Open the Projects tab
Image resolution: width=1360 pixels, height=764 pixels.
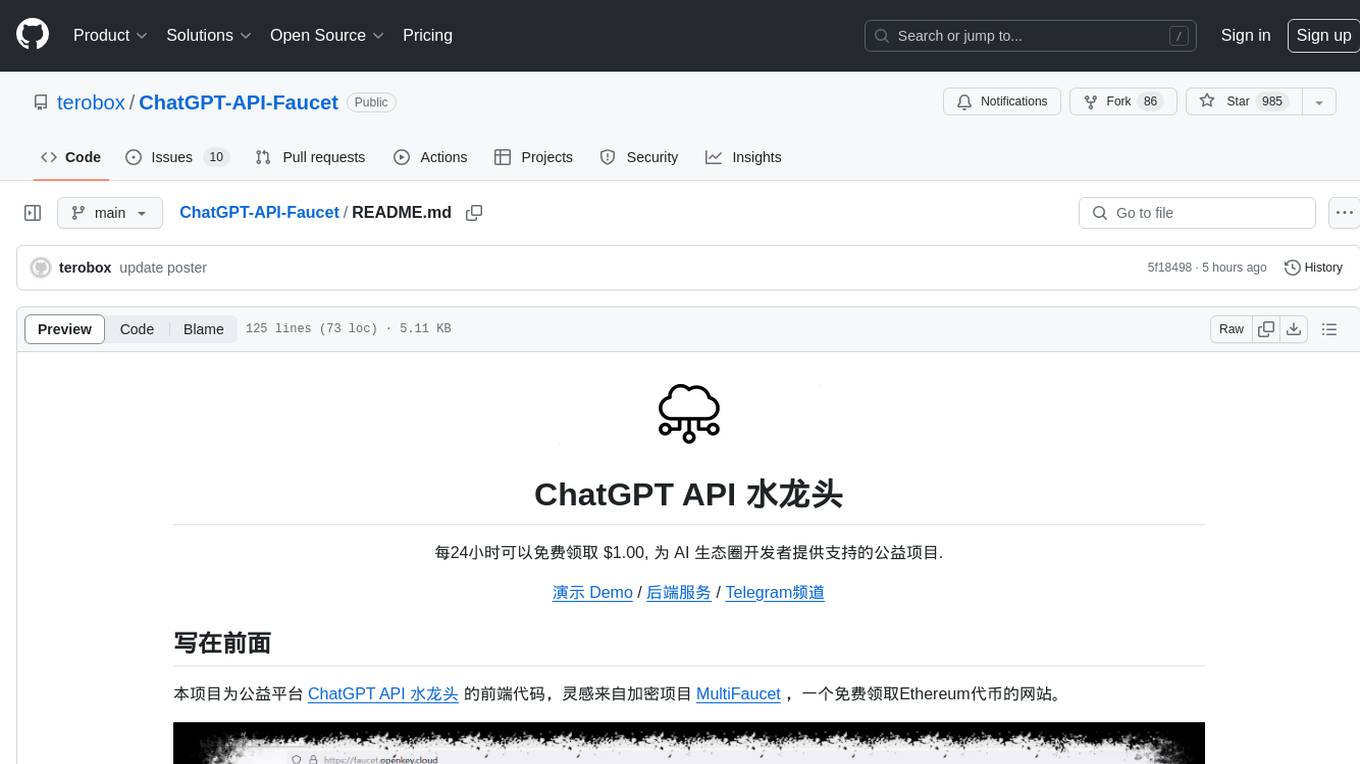[533, 157]
